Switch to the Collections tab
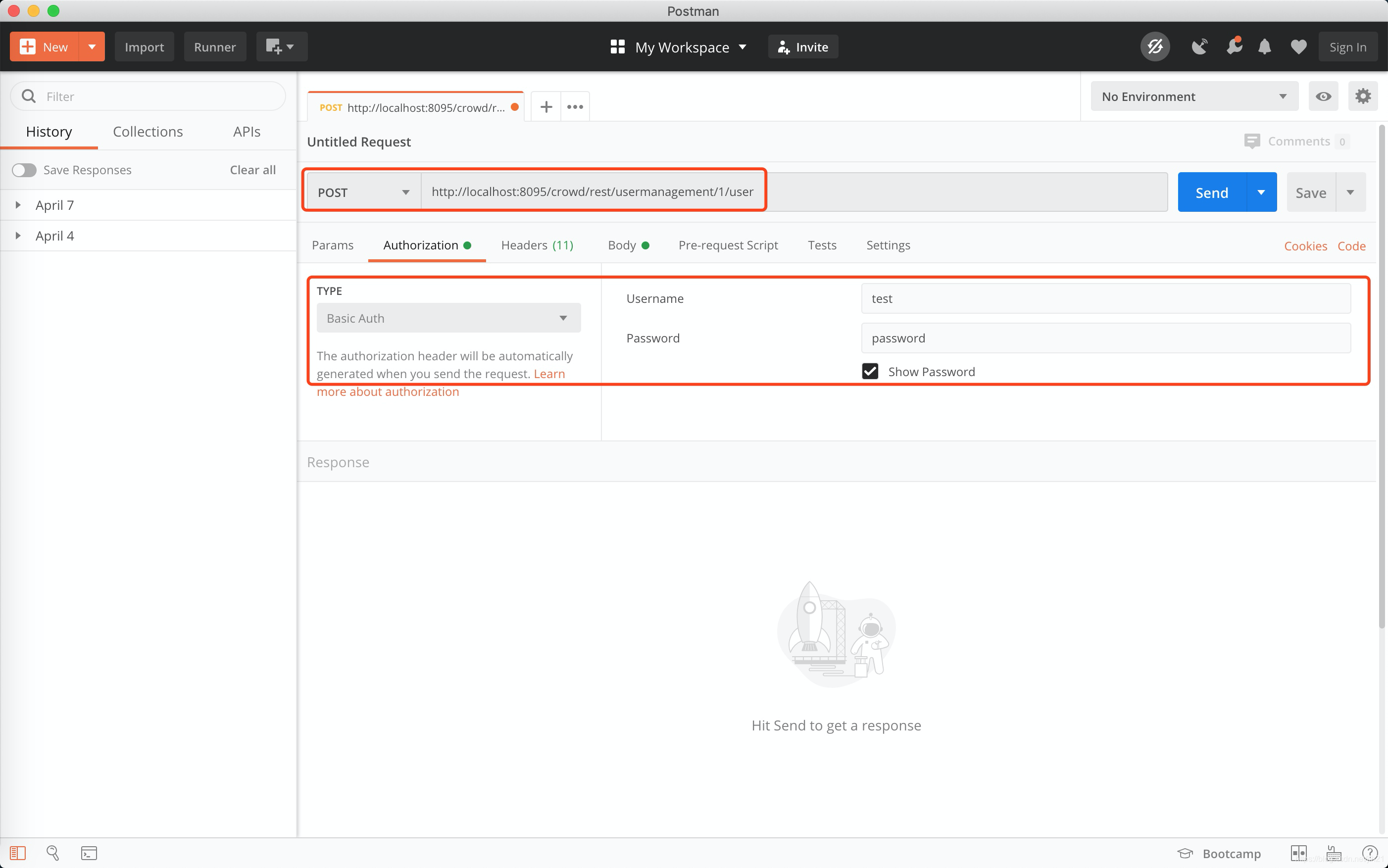The width and height of the screenshot is (1388, 868). (148, 132)
